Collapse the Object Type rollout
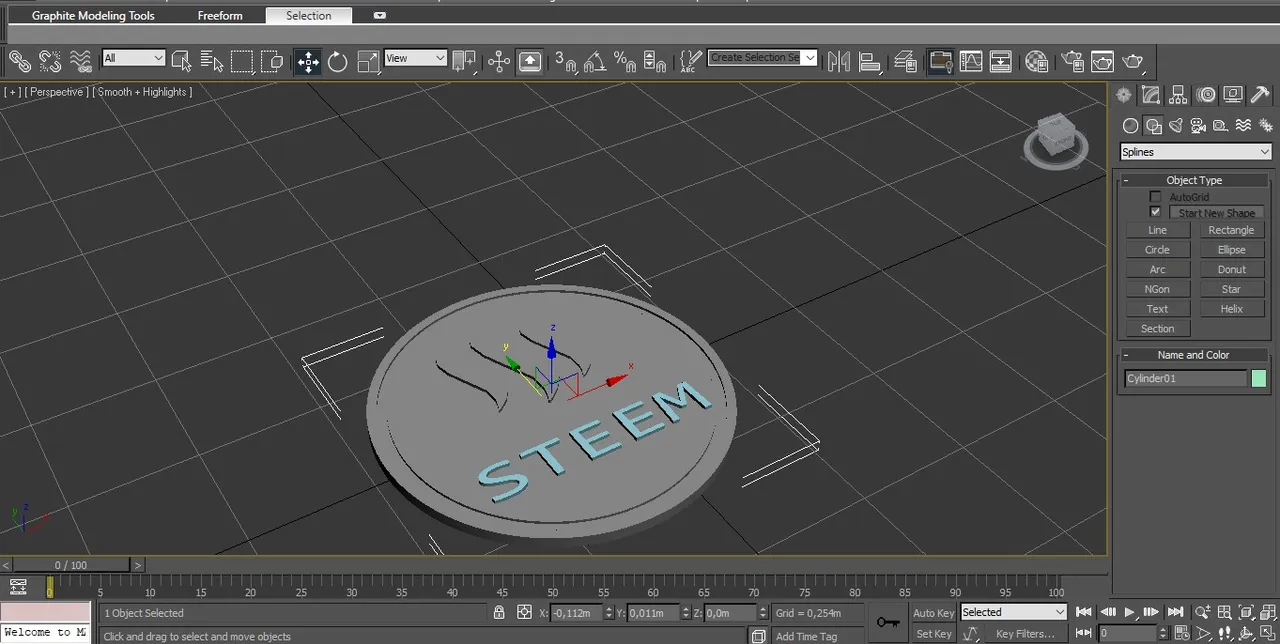 [x=1194, y=180]
